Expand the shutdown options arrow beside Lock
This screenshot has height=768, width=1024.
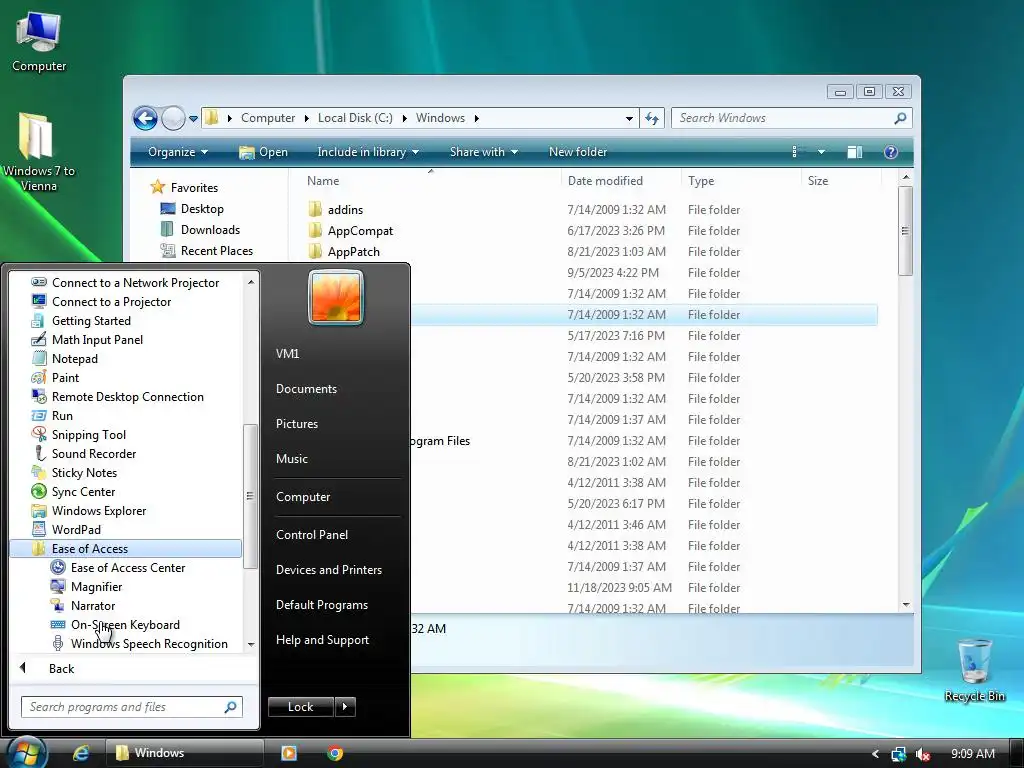pos(345,707)
